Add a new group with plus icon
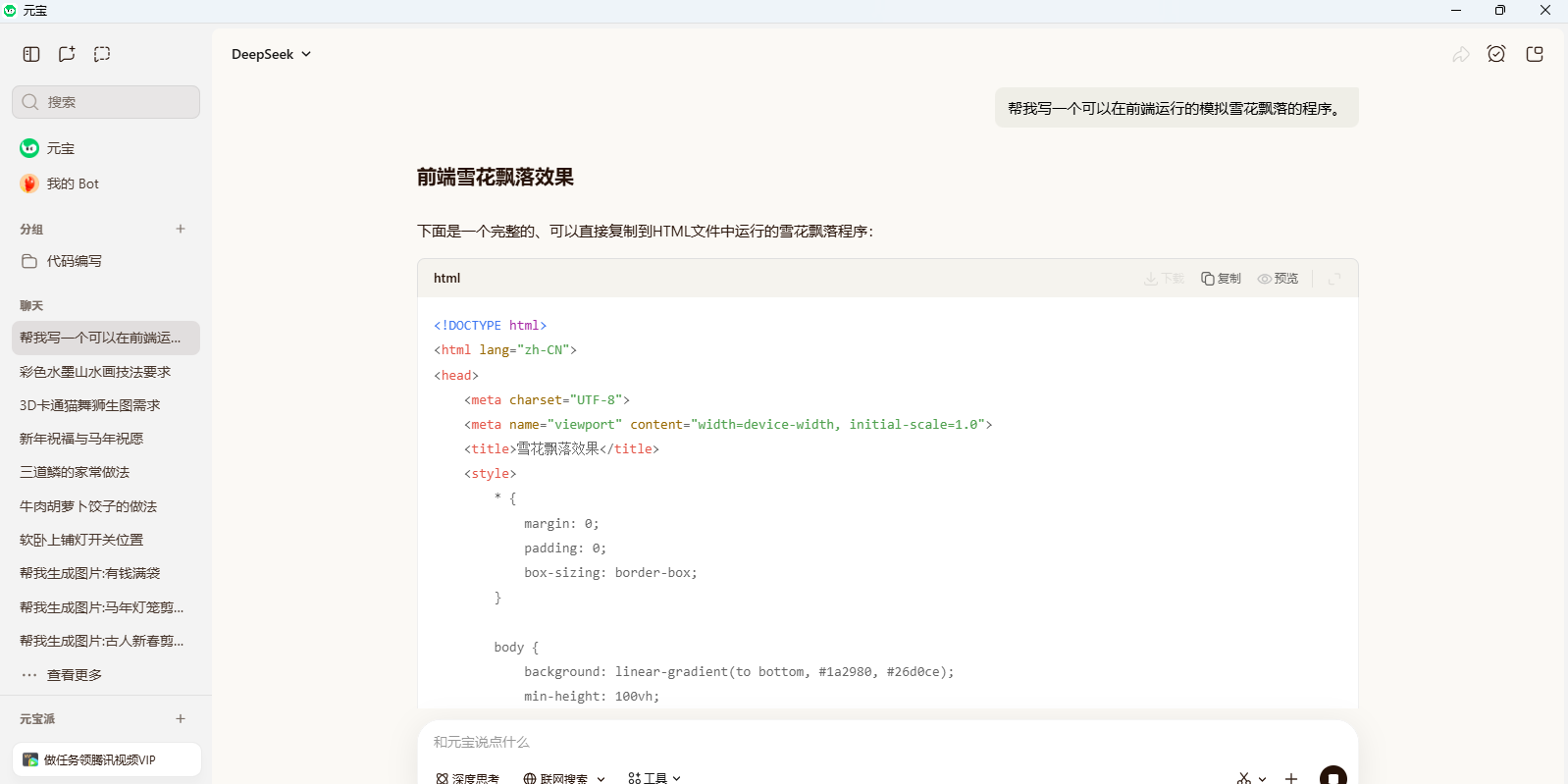Viewport: 1568px width, 784px height. (181, 229)
